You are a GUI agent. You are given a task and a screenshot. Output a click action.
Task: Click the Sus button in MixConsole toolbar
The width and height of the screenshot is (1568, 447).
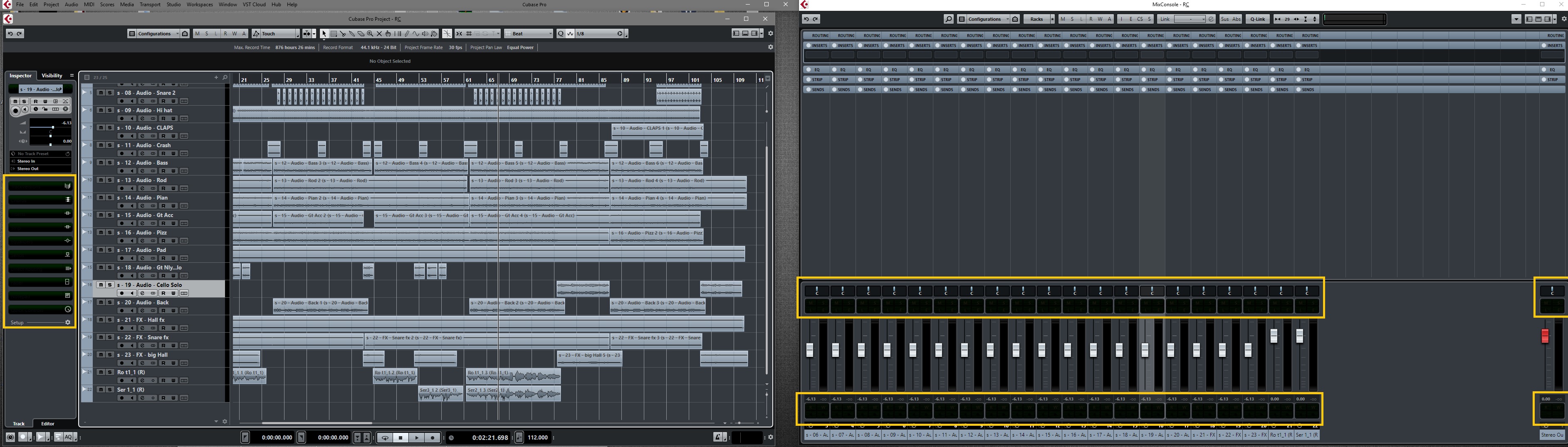click(1225, 20)
